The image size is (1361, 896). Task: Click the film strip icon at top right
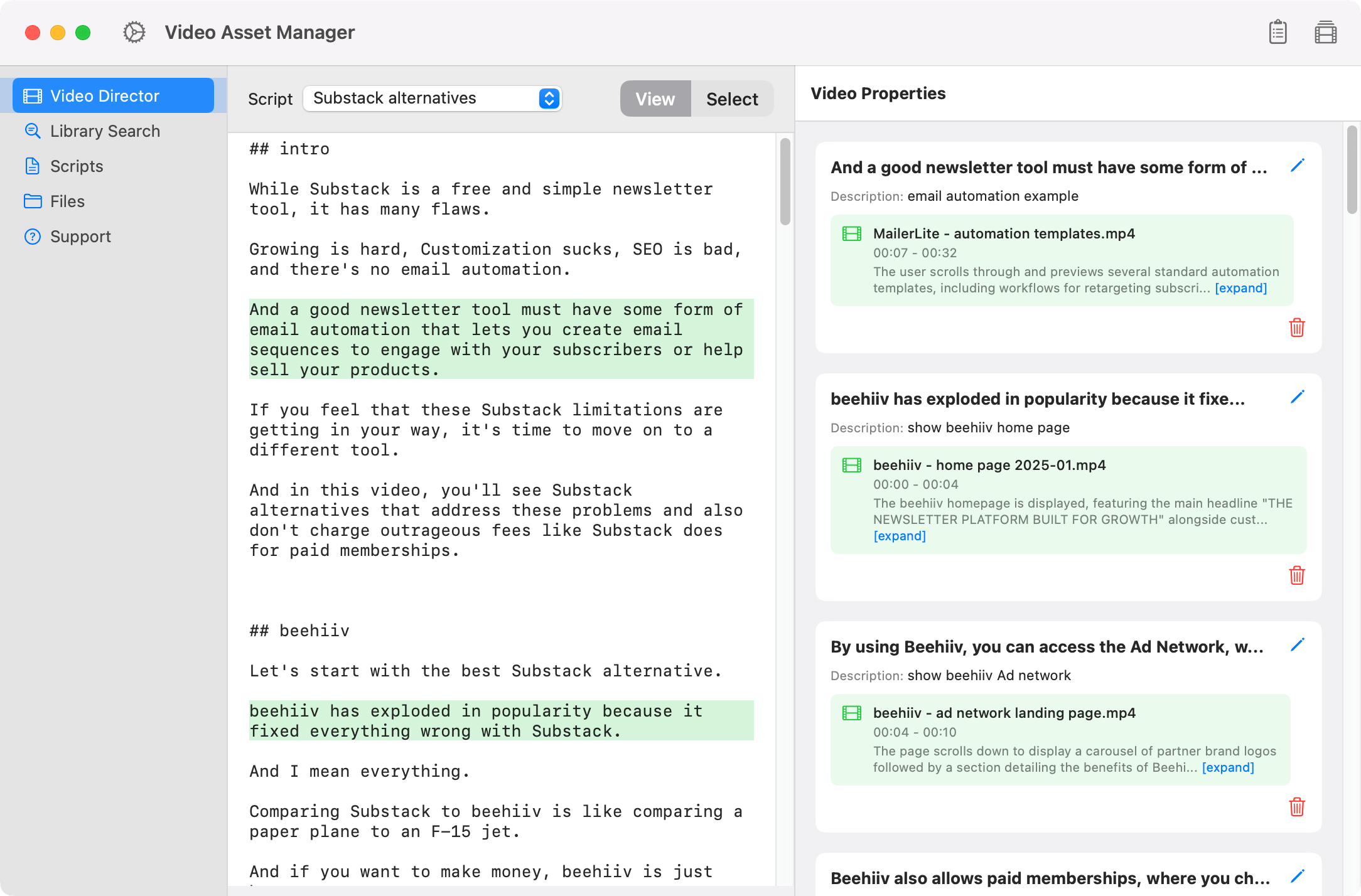[1325, 32]
